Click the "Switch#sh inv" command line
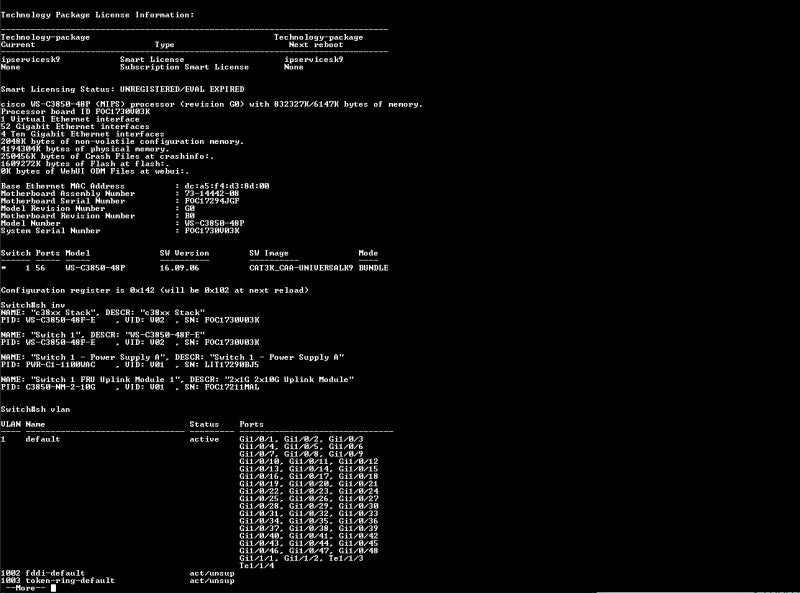Viewport: 800px width, 593px height. pos(33,305)
